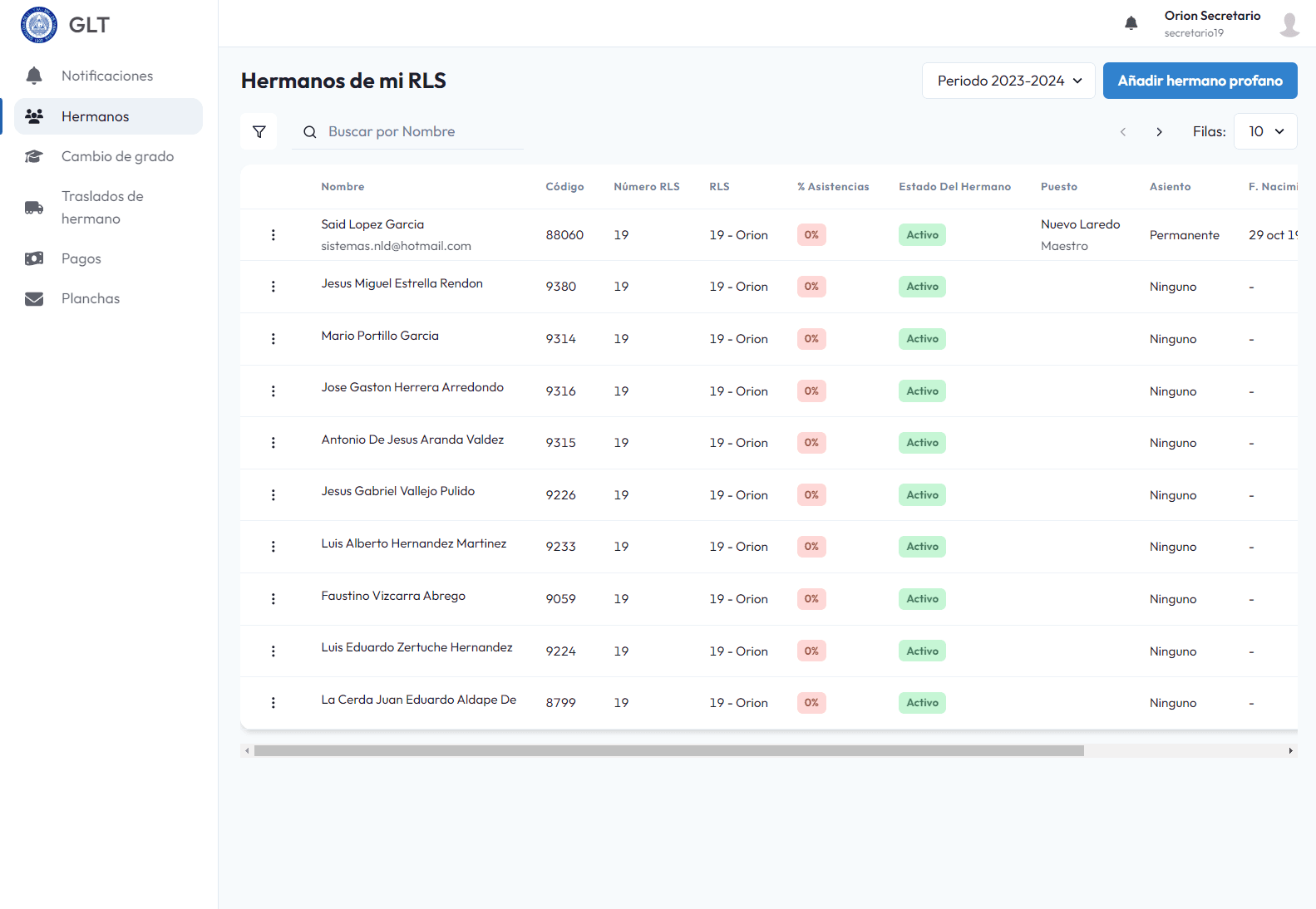This screenshot has width=1316, height=909.
Task: Click the GLT logo emblem
Action: [x=39, y=25]
